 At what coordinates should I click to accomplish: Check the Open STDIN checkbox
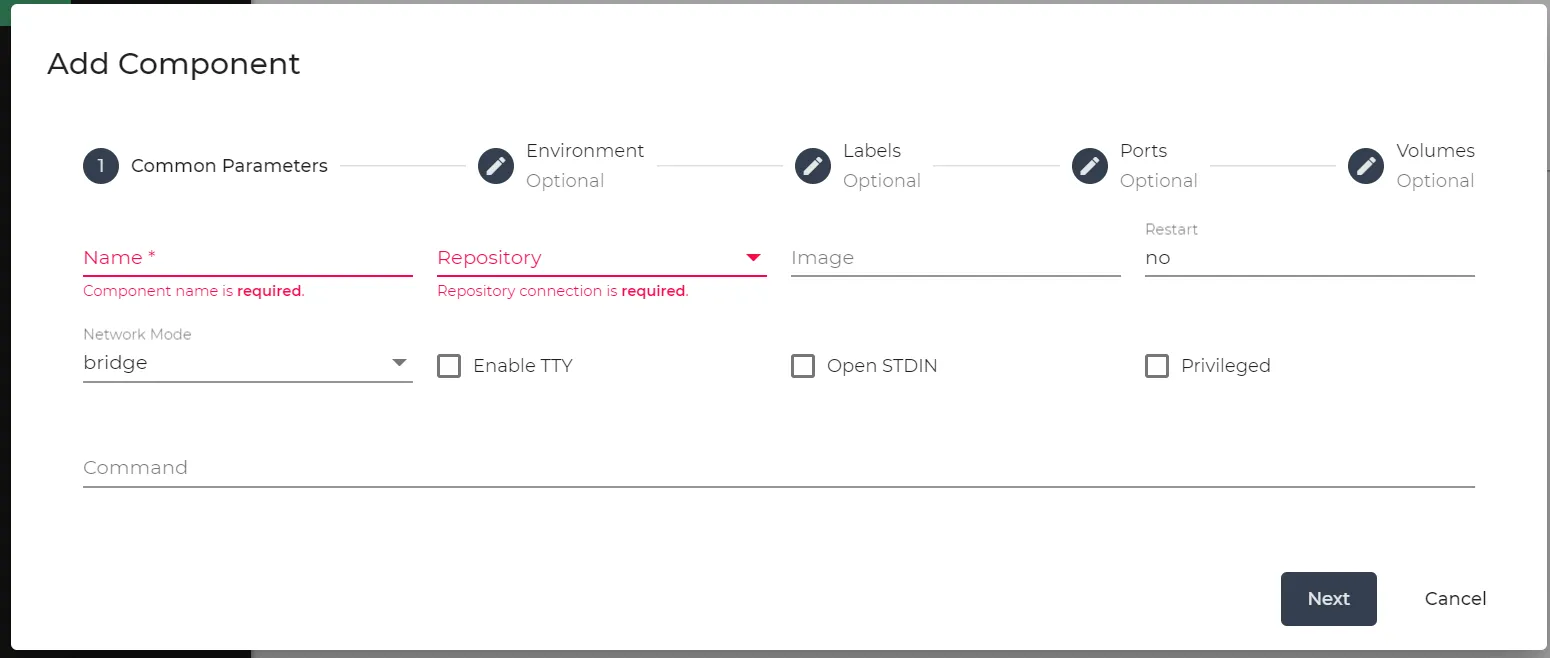click(x=803, y=366)
